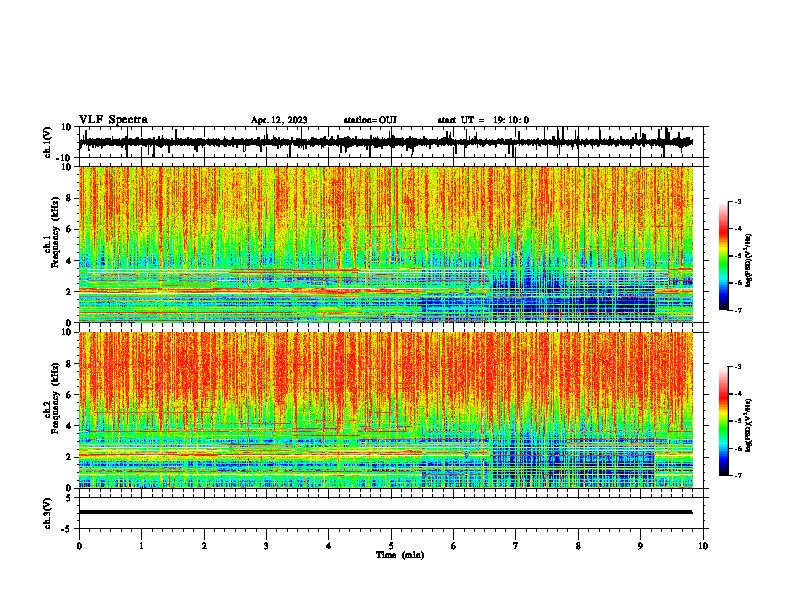Viewport: 792px width, 612px height.
Task: Click inside the ch.2 spectrogram panel
Action: [386, 410]
